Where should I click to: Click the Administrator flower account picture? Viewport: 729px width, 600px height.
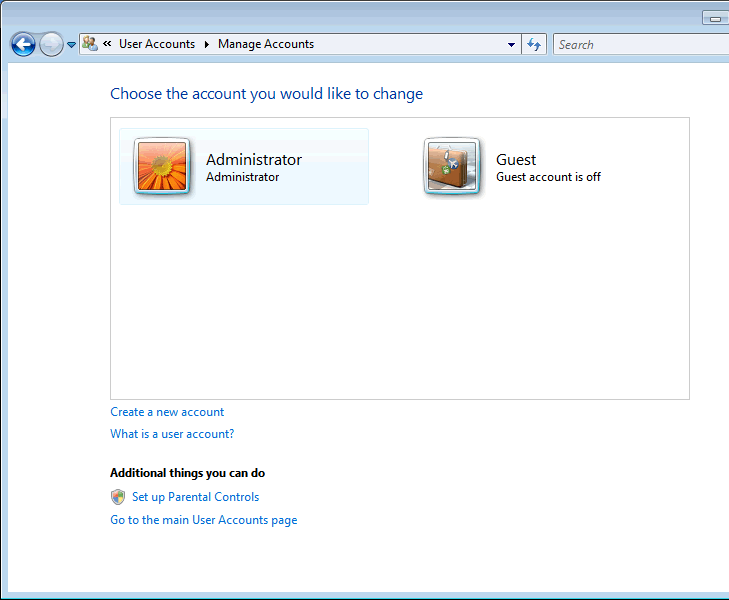coord(162,166)
